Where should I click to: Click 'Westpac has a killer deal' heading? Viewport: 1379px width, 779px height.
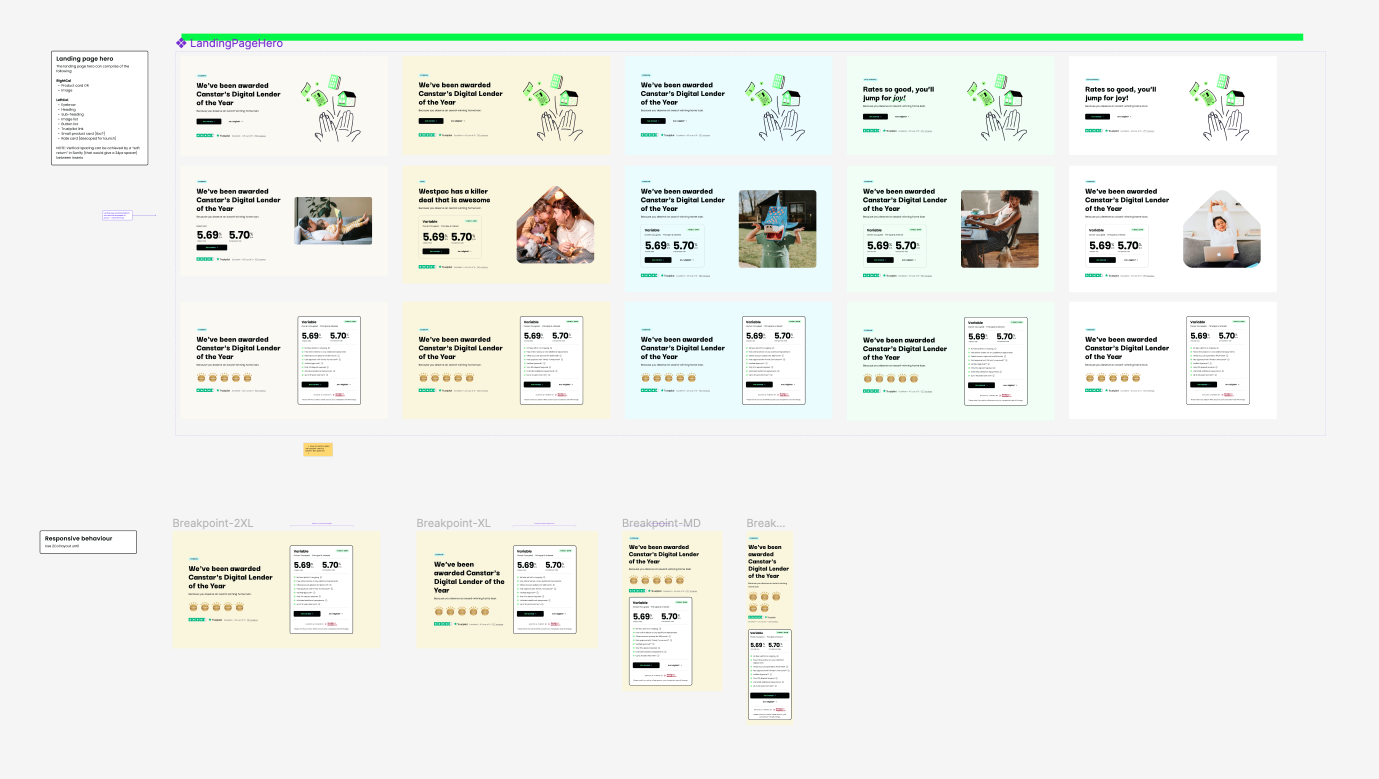(455, 195)
